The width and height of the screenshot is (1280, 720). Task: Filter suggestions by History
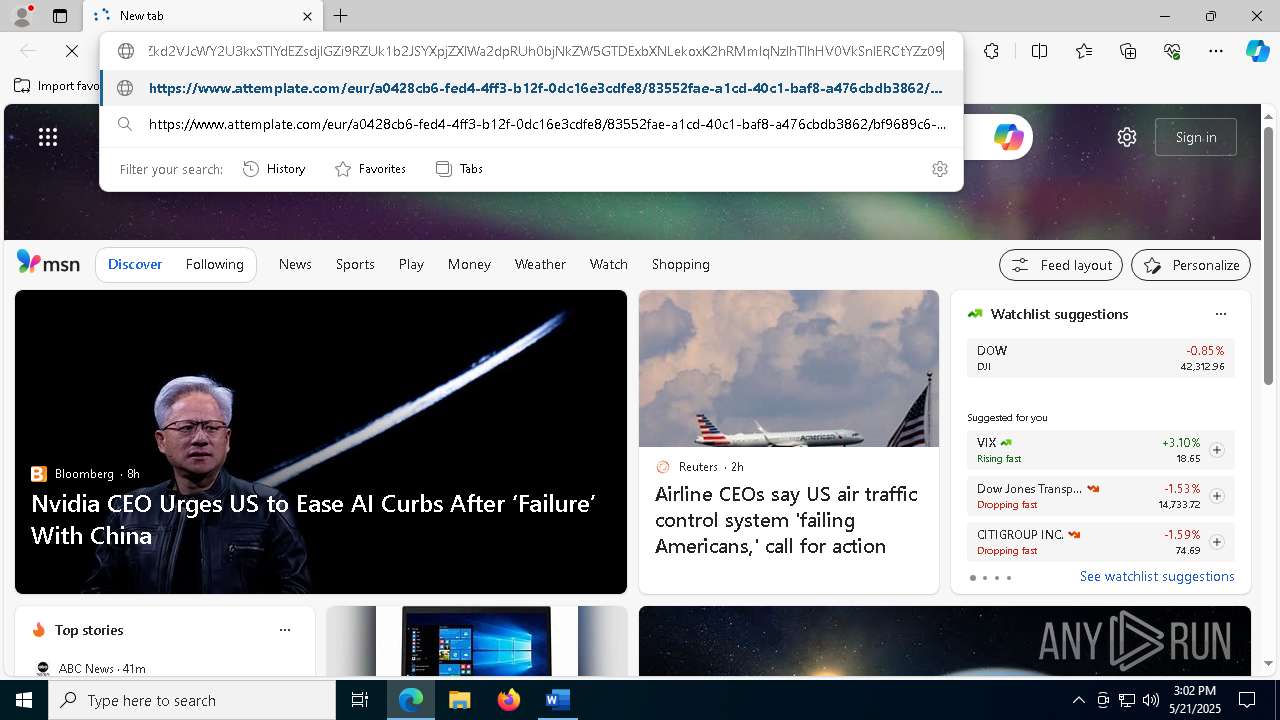click(x=274, y=169)
